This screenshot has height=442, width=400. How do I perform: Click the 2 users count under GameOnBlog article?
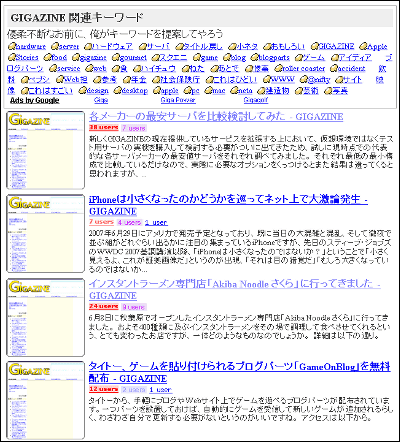tap(134, 389)
